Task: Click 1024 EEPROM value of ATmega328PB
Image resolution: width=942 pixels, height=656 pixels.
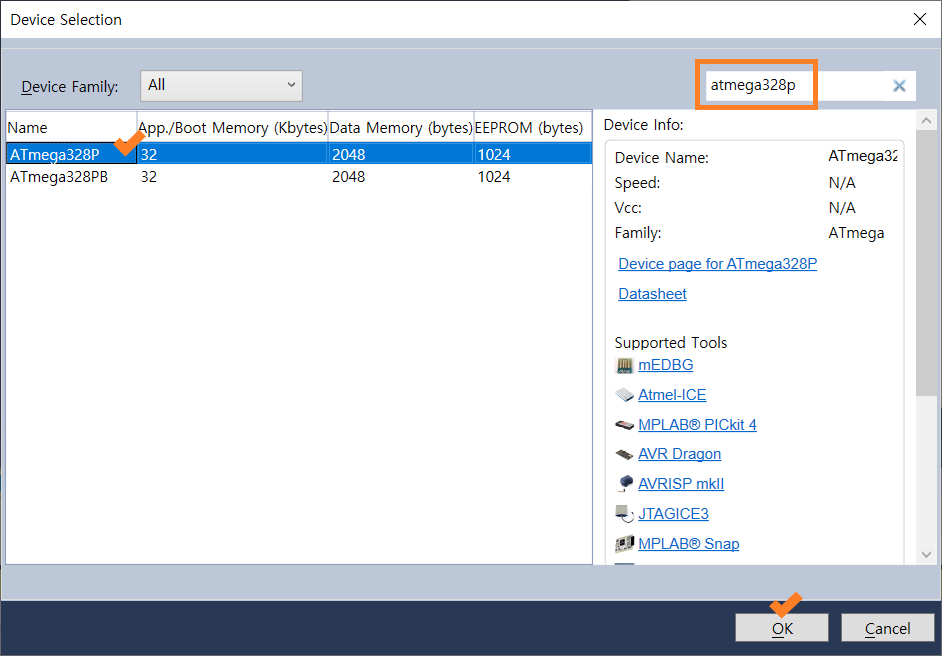Action: [x=494, y=177]
